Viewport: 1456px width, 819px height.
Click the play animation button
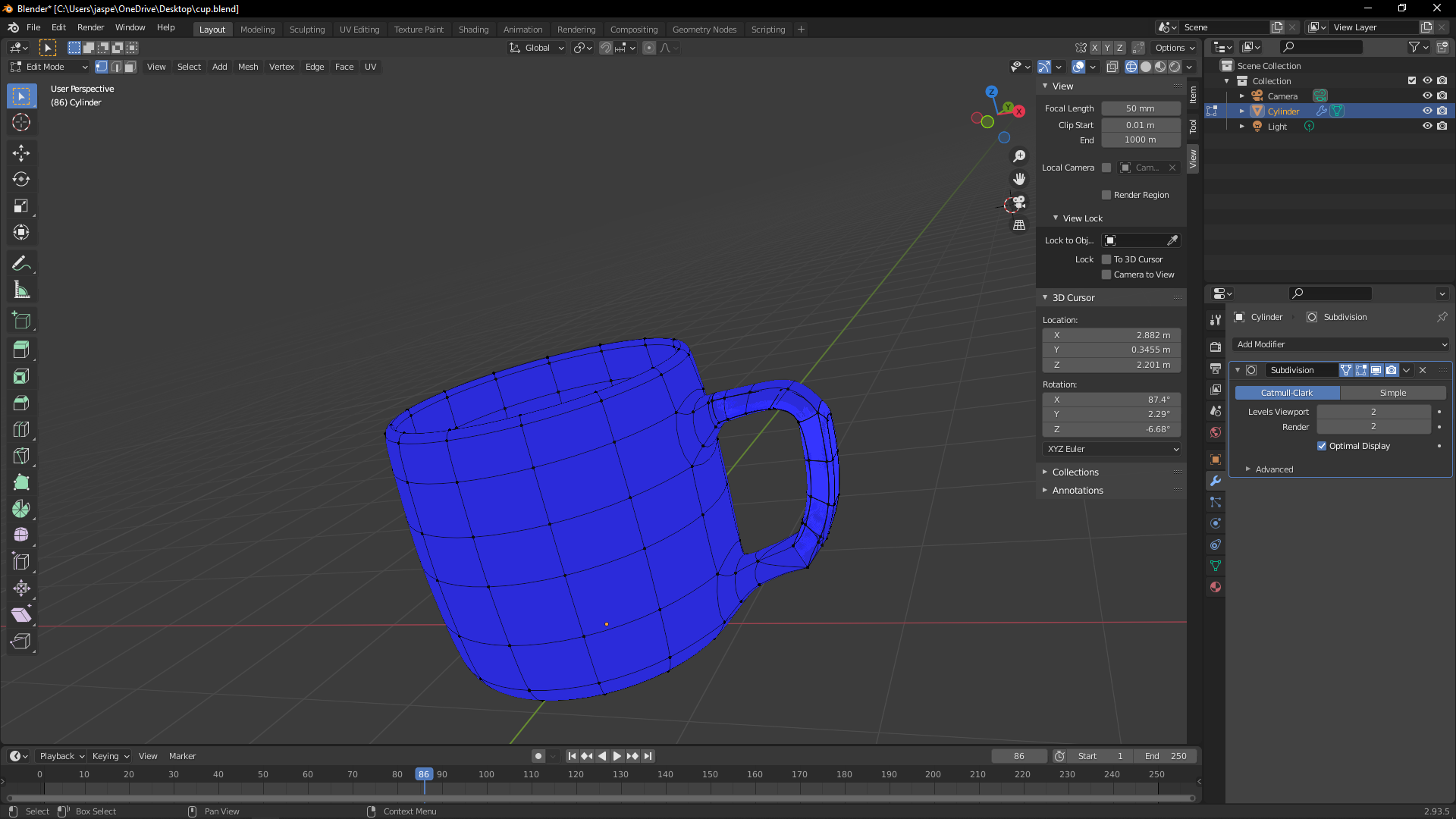(x=617, y=756)
